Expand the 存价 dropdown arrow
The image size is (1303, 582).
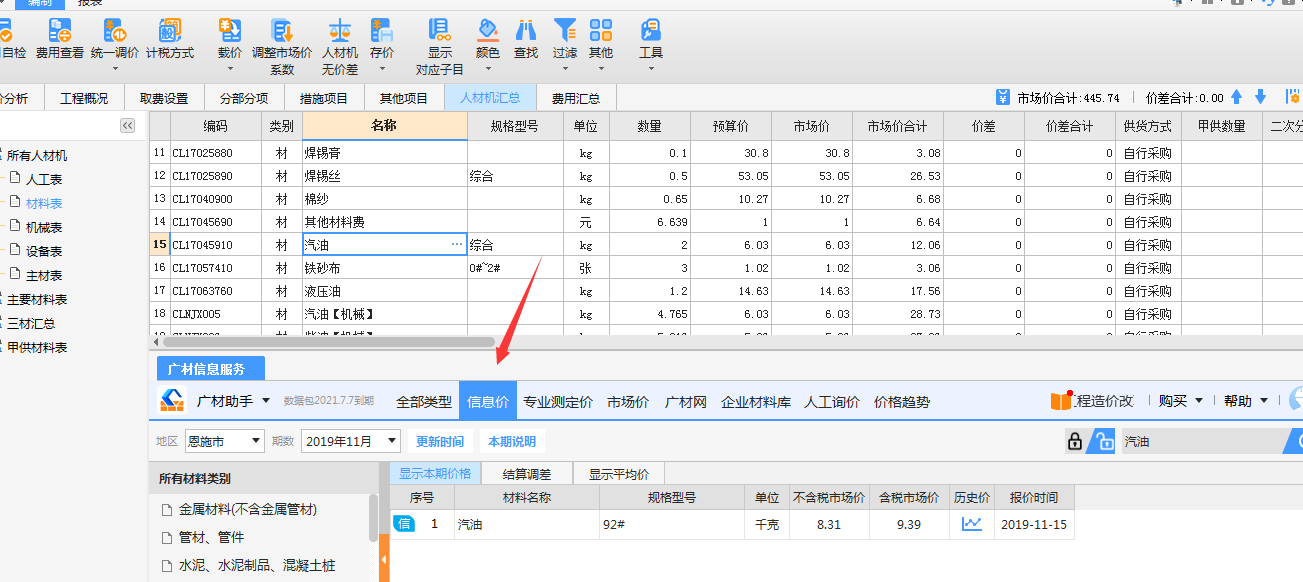click(382, 69)
